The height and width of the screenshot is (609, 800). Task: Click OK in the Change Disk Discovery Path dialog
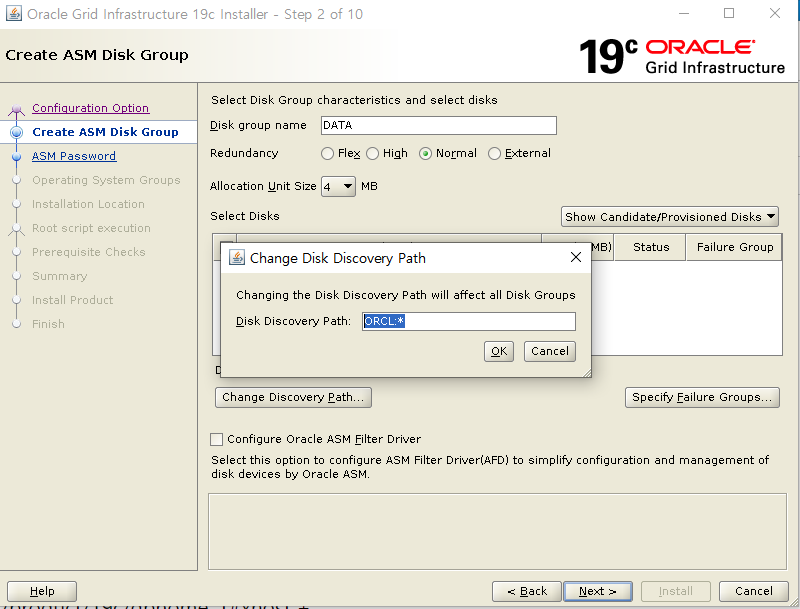click(x=498, y=351)
